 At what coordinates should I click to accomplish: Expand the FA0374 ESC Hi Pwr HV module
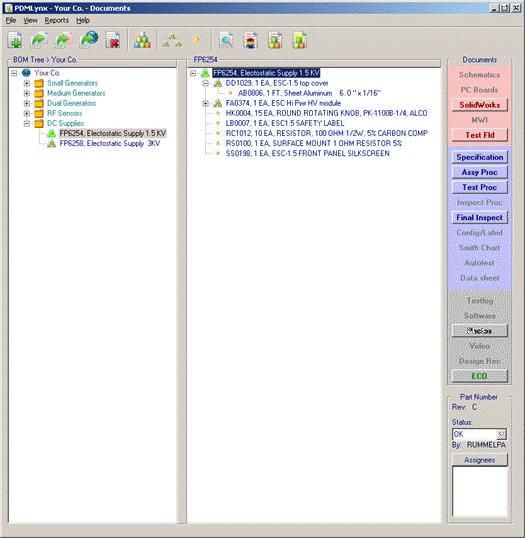click(x=205, y=103)
